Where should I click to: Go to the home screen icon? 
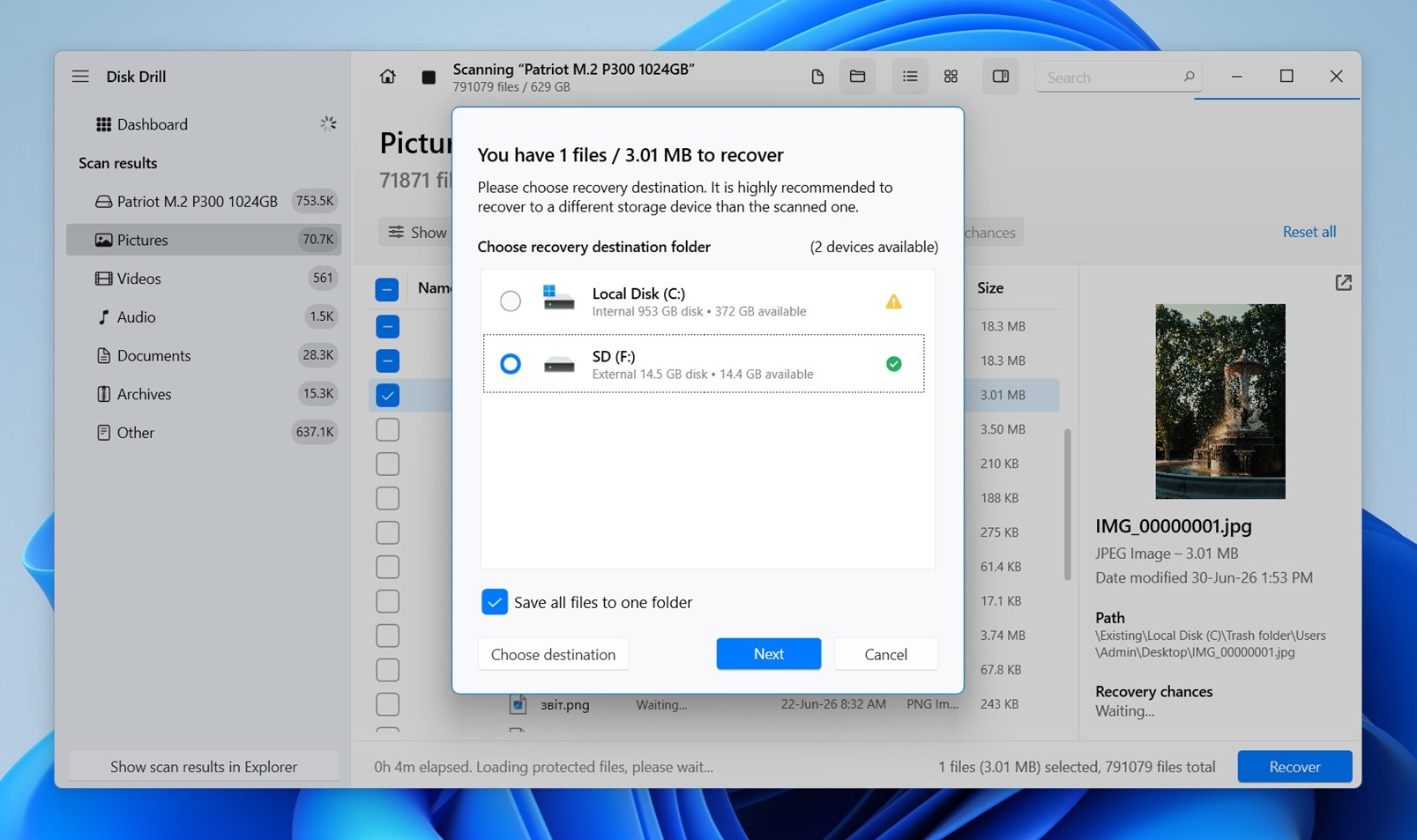point(387,77)
